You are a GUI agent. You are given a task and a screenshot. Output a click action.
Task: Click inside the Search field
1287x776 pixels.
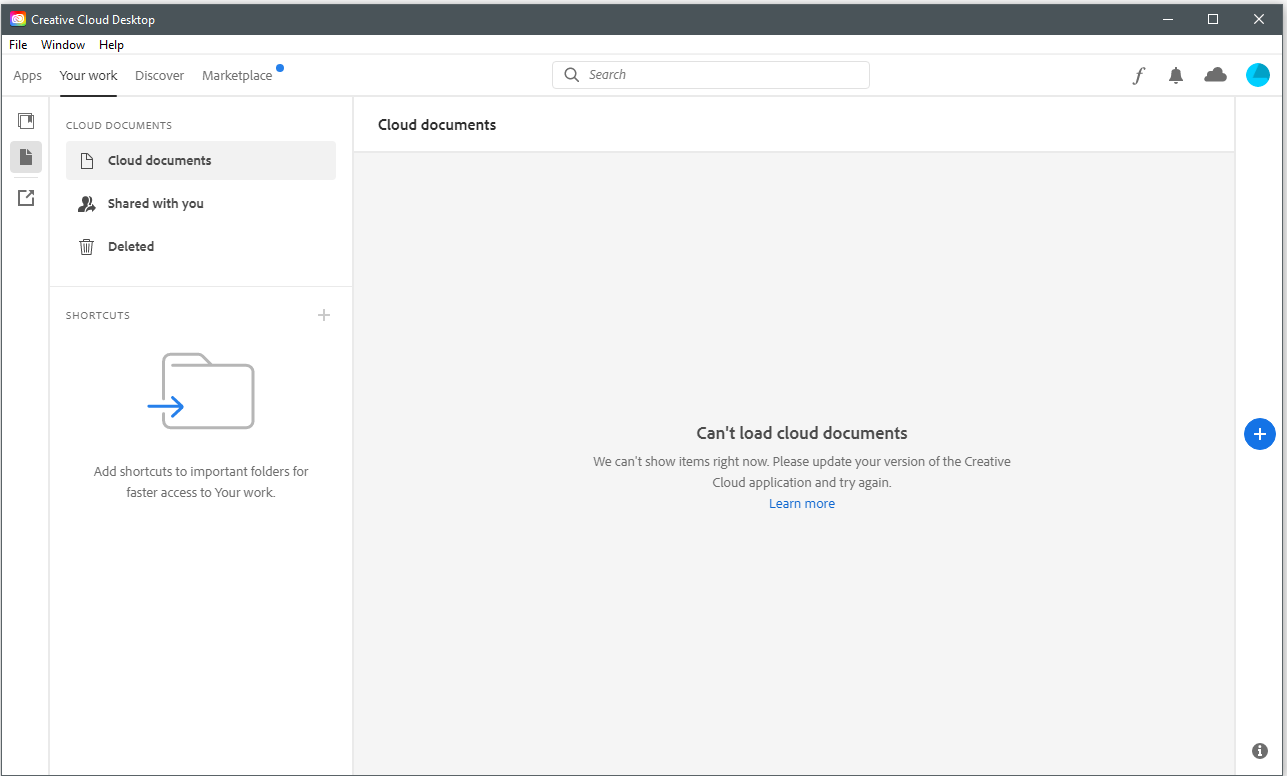[x=710, y=74]
